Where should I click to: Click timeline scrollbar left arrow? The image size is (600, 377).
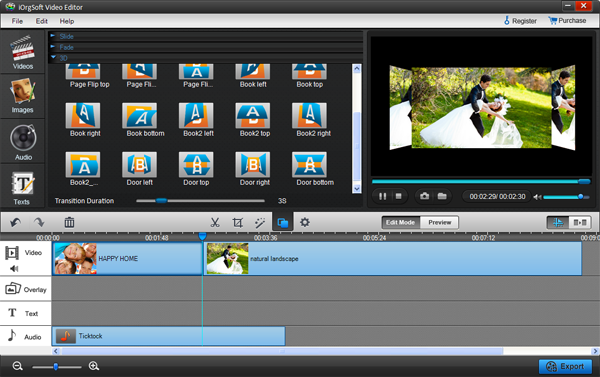[56, 351]
